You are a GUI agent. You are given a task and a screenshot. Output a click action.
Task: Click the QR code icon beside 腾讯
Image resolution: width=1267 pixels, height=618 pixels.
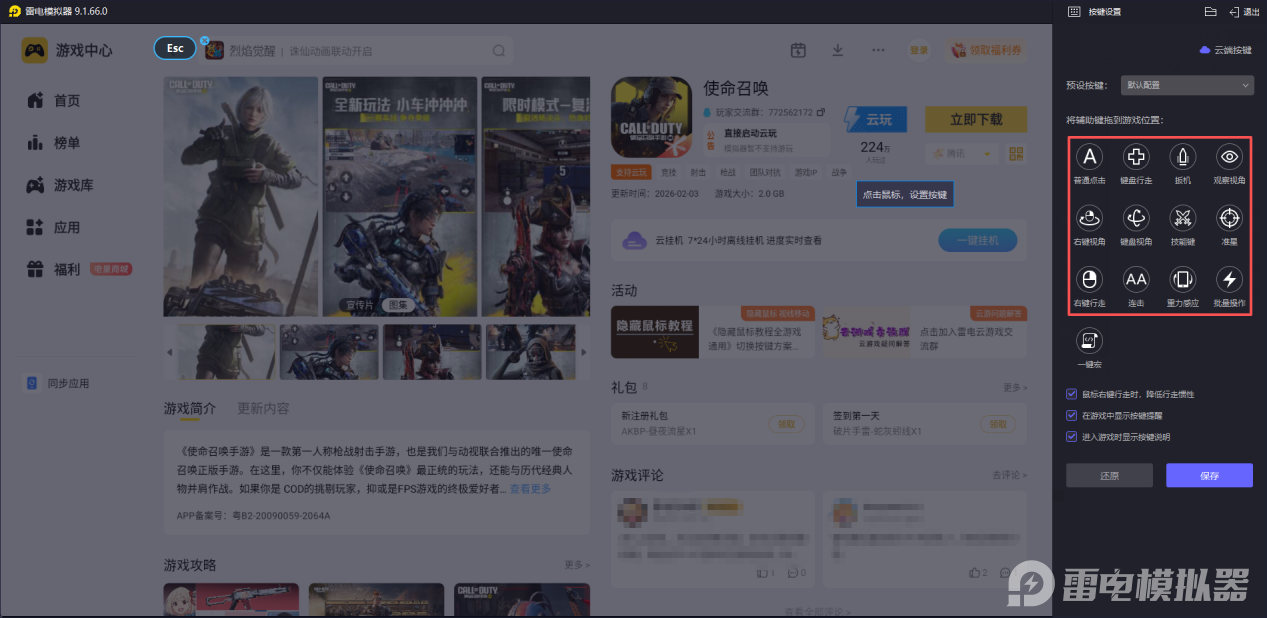click(x=1017, y=153)
